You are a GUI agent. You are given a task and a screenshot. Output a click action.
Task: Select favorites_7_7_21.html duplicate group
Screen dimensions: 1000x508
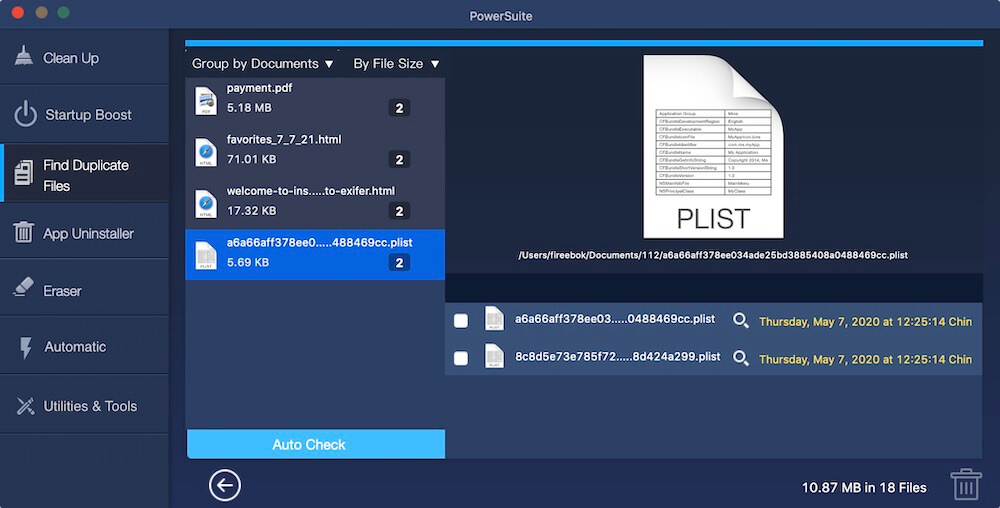coord(315,152)
